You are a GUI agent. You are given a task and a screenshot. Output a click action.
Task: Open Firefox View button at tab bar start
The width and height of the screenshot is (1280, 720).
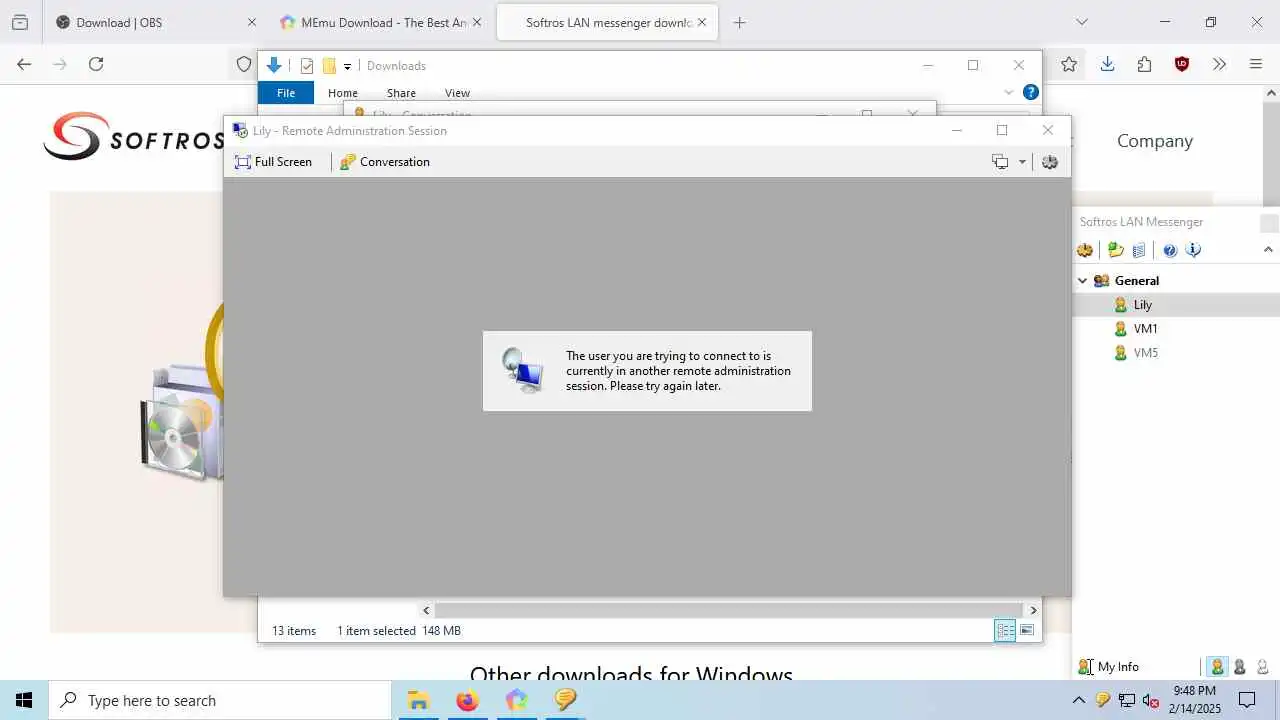pyautogui.click(x=20, y=22)
